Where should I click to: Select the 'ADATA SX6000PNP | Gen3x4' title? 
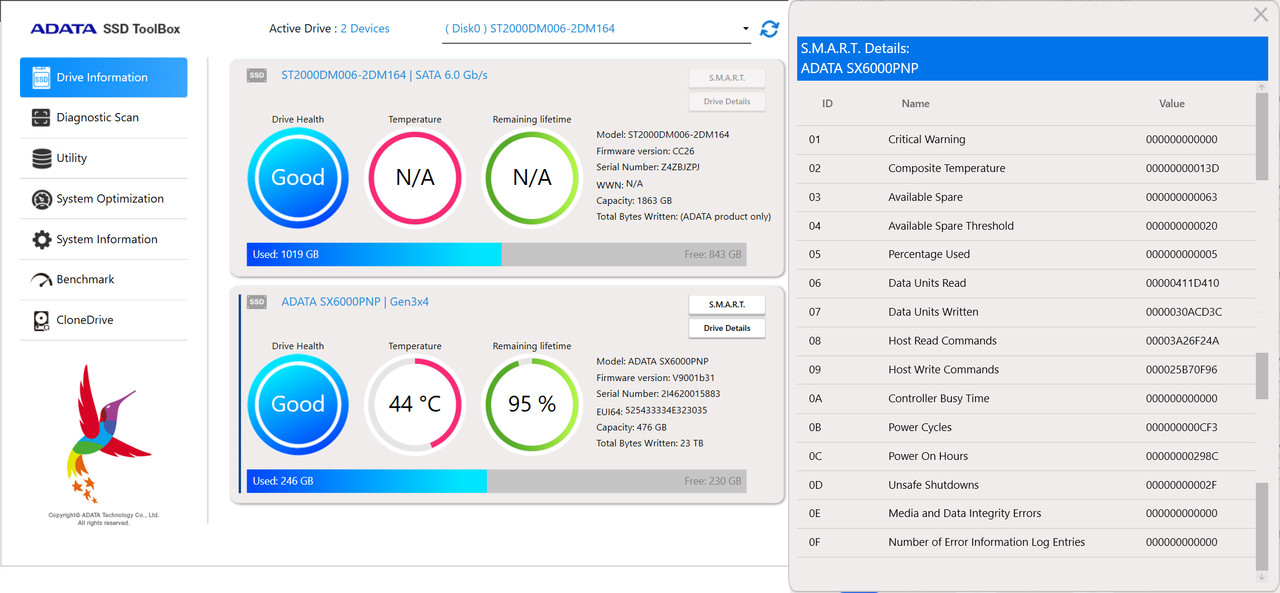point(355,302)
